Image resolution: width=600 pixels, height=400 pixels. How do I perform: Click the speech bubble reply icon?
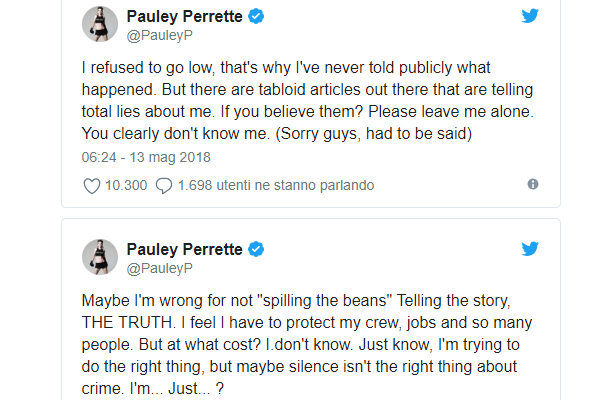click(x=164, y=185)
